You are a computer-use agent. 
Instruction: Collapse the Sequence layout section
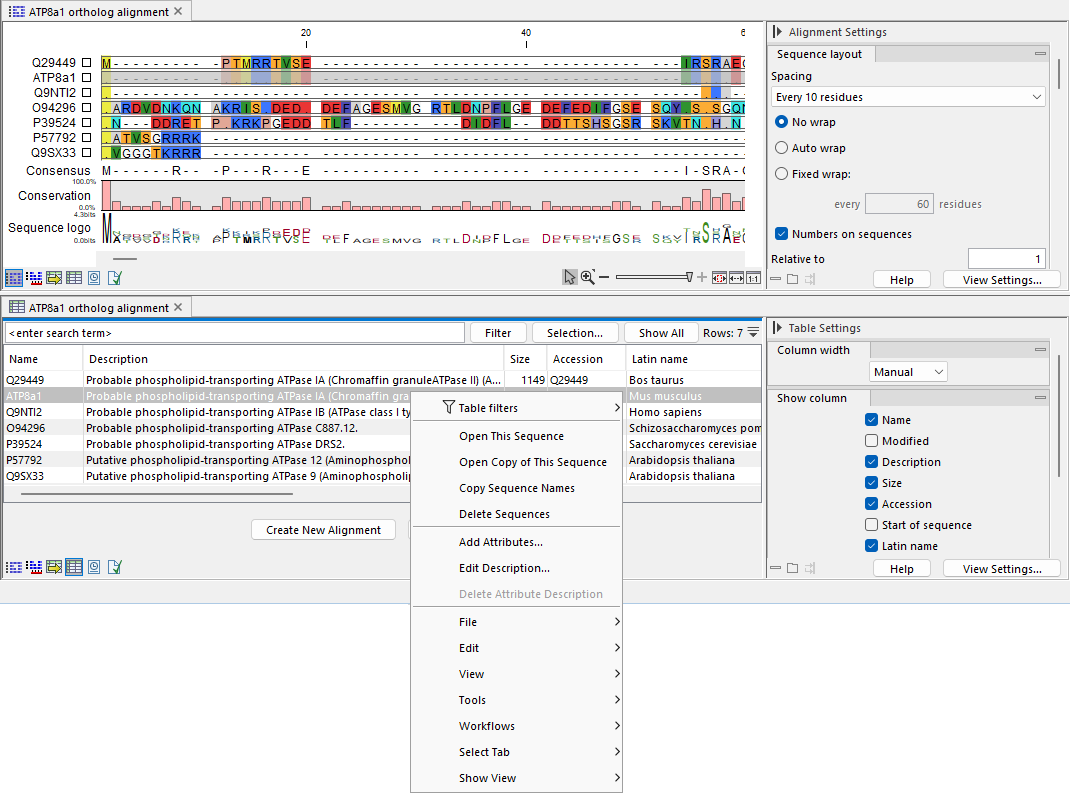point(1040,54)
